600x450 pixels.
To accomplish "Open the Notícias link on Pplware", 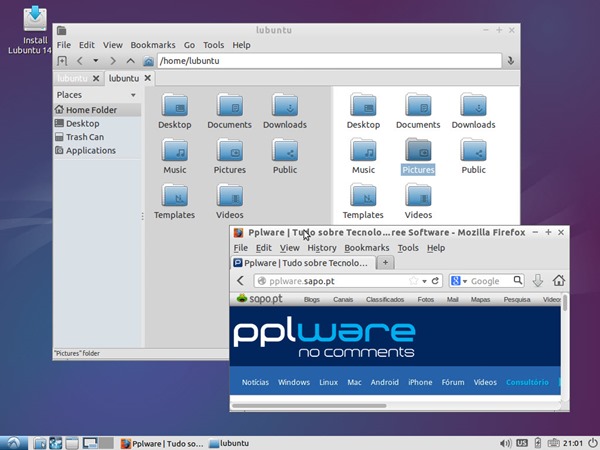I will (255, 382).
